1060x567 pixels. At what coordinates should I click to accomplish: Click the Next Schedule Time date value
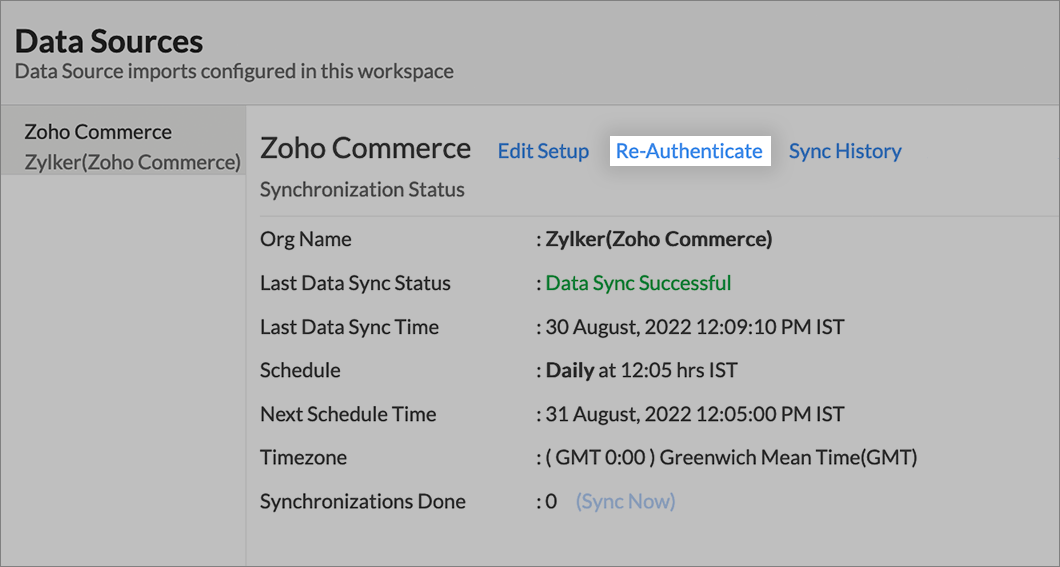pyautogui.click(x=694, y=414)
